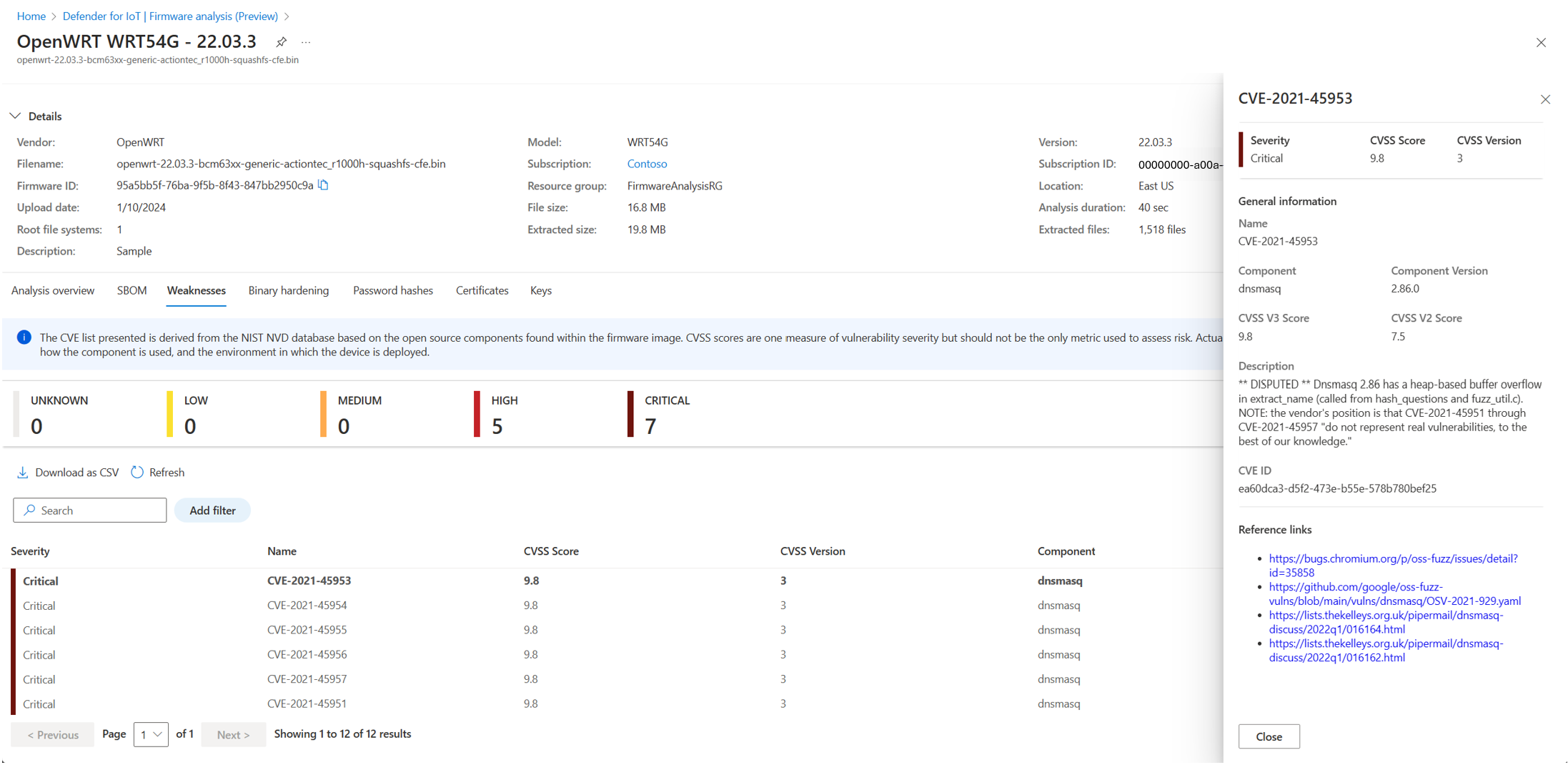1568x765 pixels.
Task: Sort by the Severity column header
Action: (x=30, y=551)
